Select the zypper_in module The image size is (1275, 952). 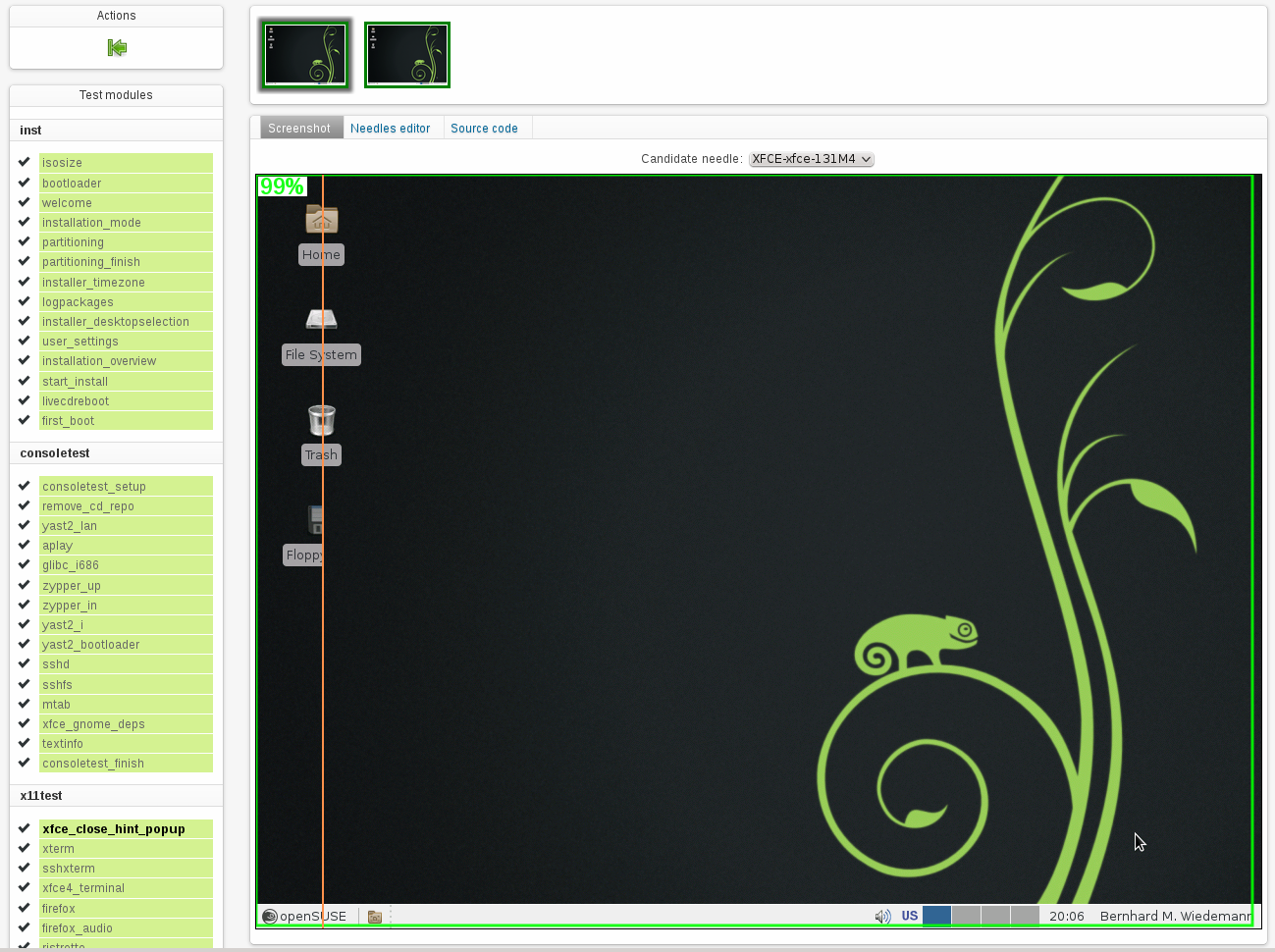(126, 606)
